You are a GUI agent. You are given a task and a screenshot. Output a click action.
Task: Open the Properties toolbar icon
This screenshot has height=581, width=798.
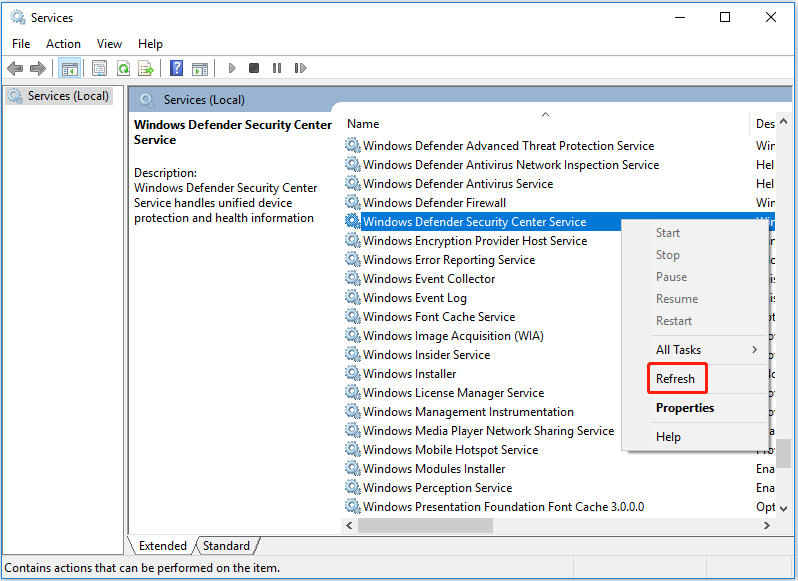coord(99,68)
